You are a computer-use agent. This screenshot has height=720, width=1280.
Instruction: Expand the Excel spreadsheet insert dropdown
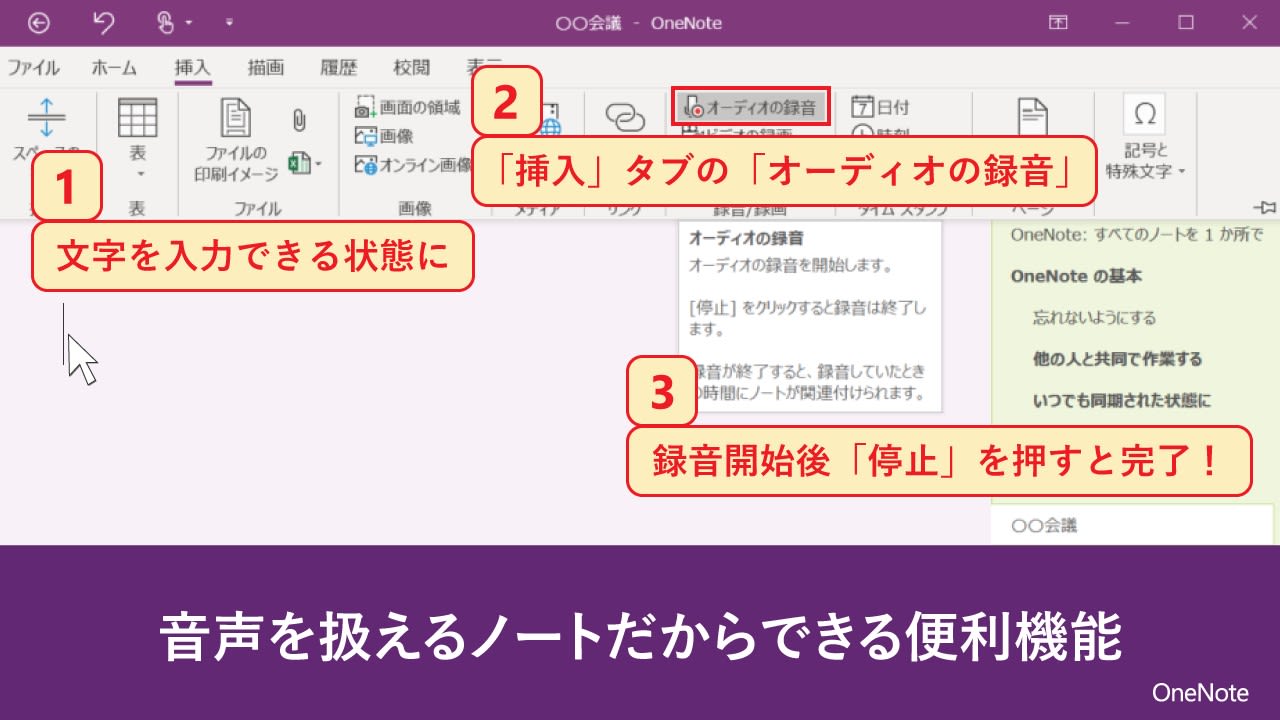pos(319,162)
